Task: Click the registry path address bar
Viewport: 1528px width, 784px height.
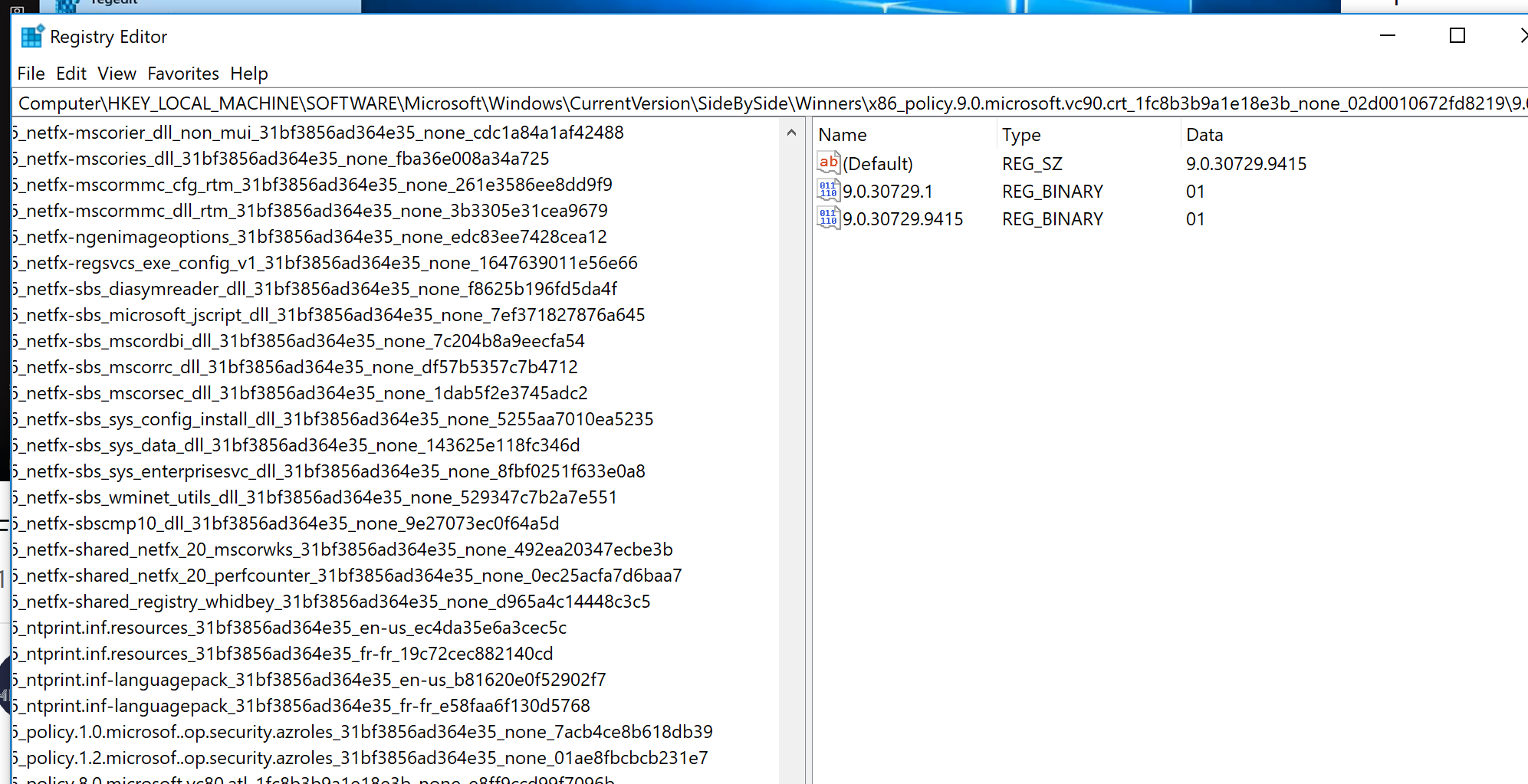Action: [x=770, y=103]
